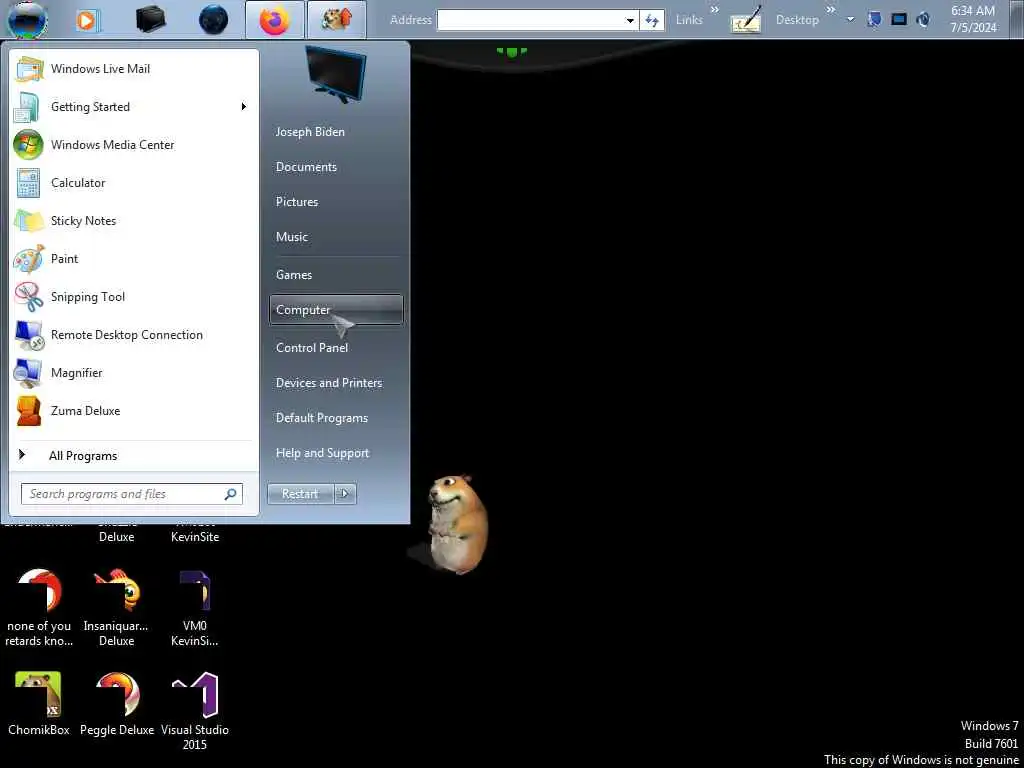Click the Calculator icon
The width and height of the screenshot is (1024, 768).
tap(29, 183)
